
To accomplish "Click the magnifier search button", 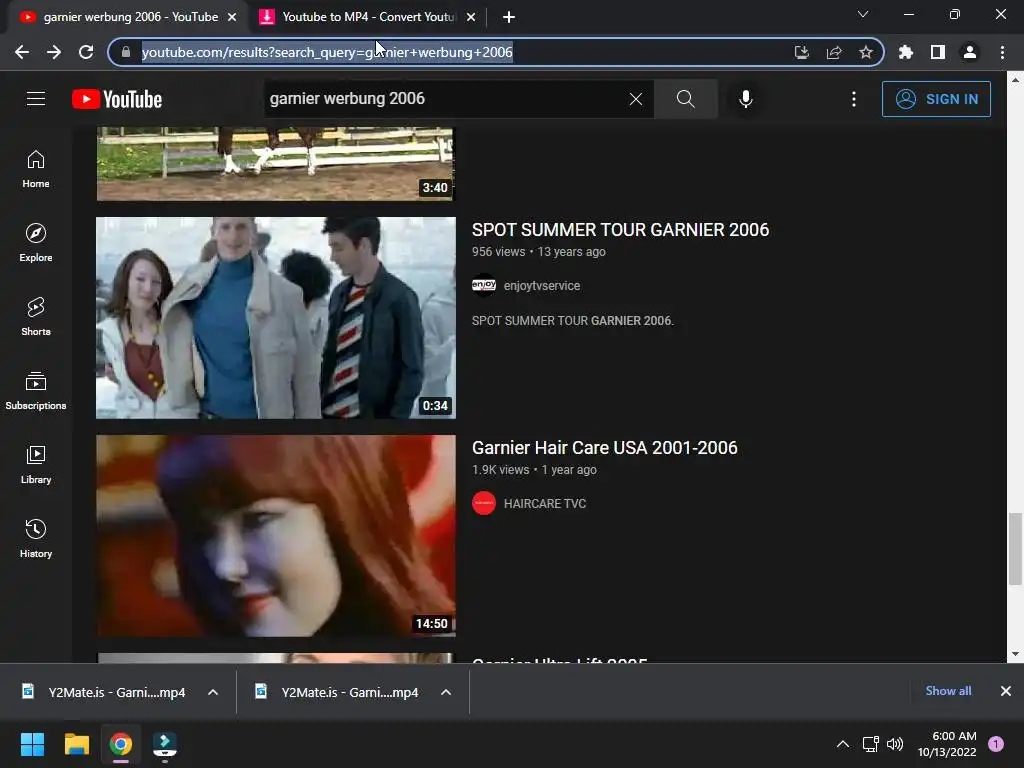I will click(x=686, y=99).
